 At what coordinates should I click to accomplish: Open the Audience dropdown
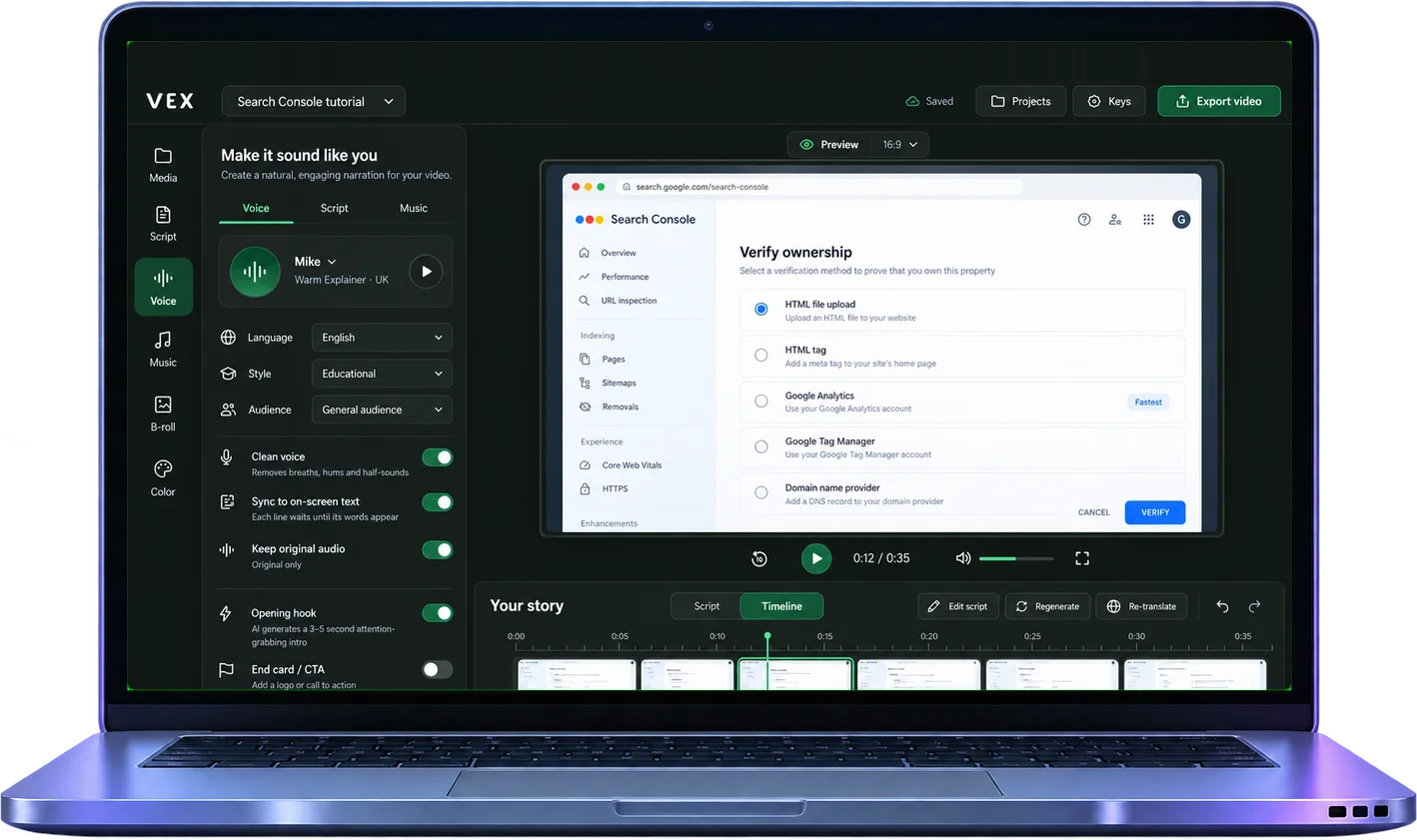point(382,410)
